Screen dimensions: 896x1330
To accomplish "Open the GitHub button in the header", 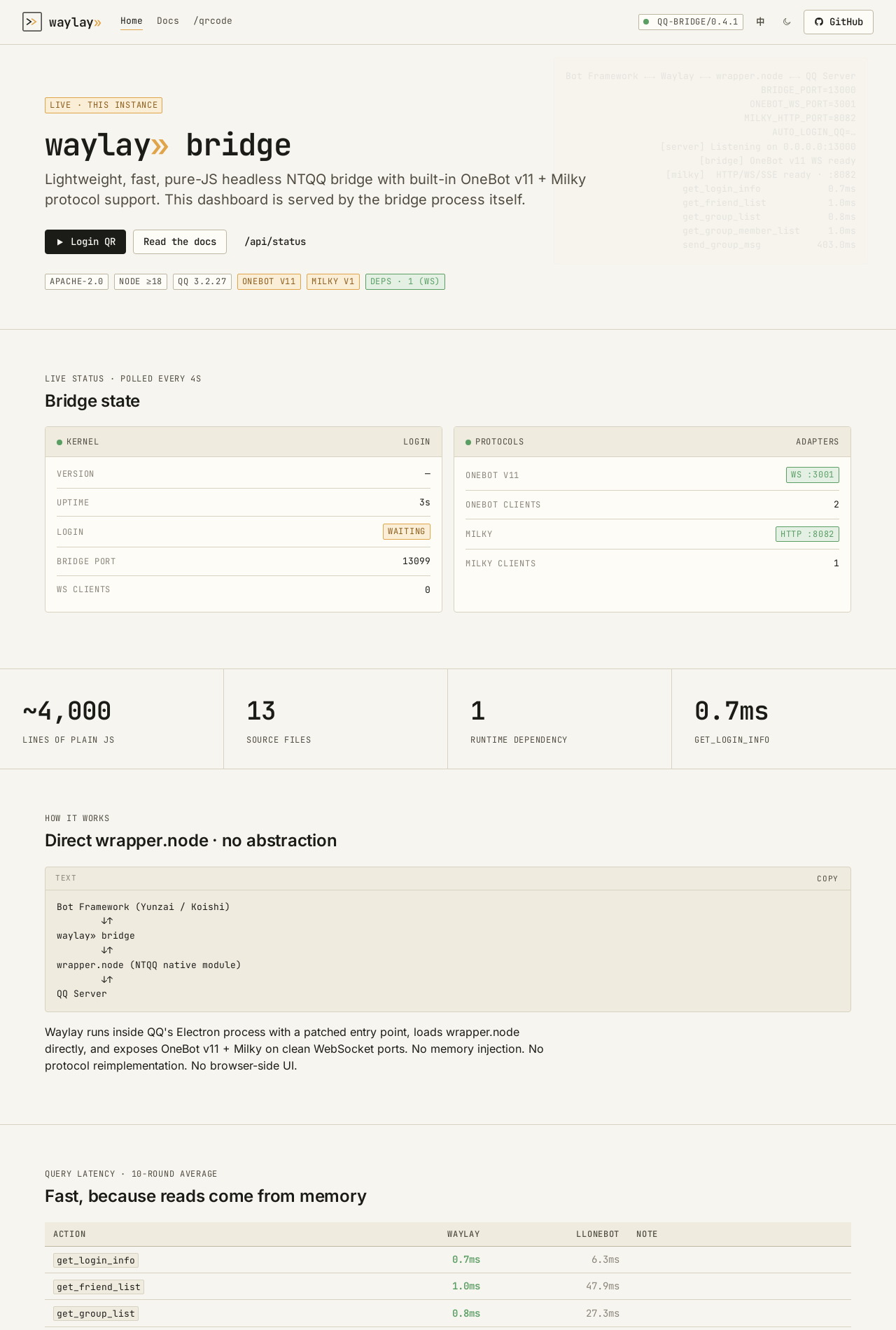I will (x=839, y=22).
